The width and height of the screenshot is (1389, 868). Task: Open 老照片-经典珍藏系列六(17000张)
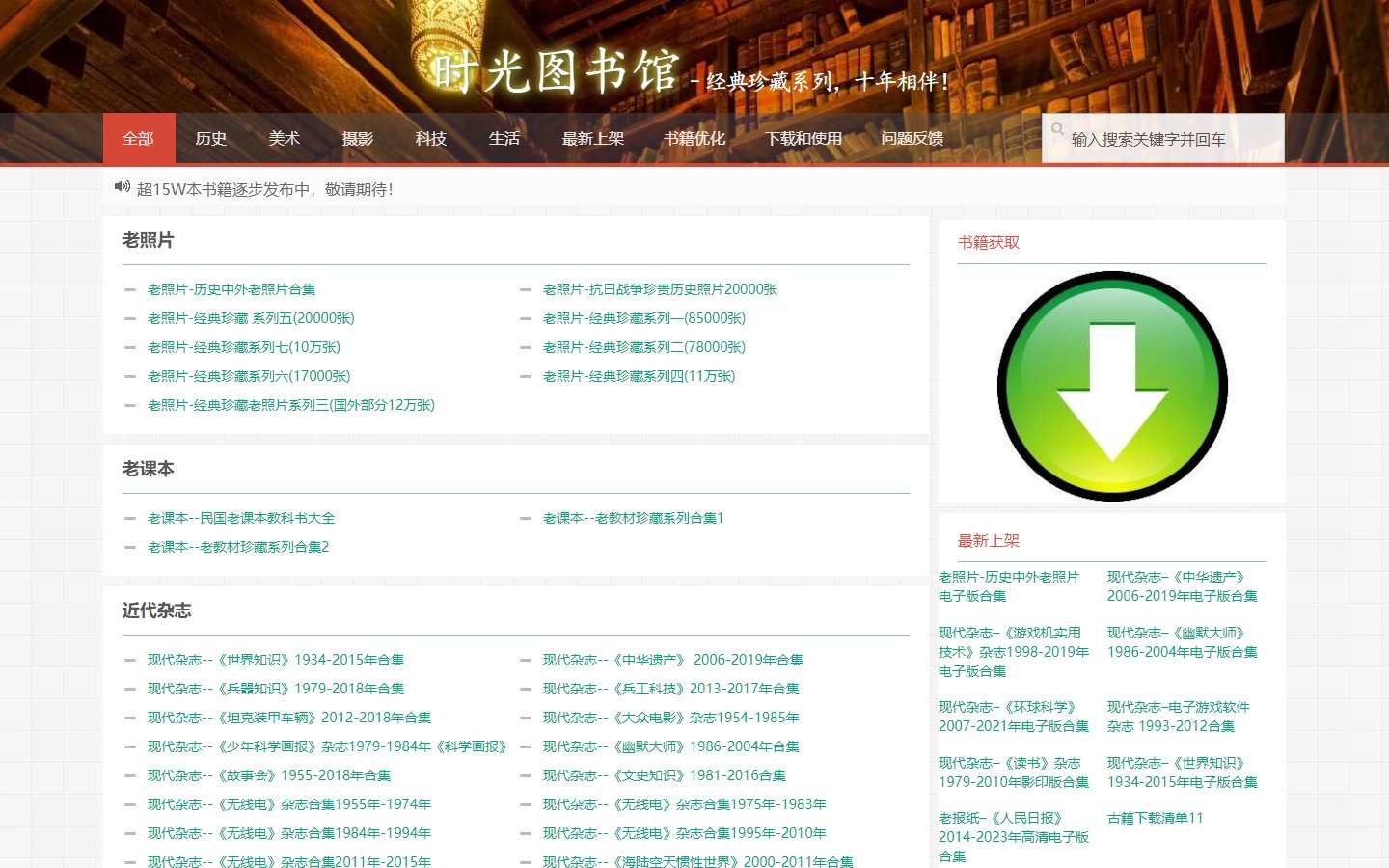(x=249, y=376)
